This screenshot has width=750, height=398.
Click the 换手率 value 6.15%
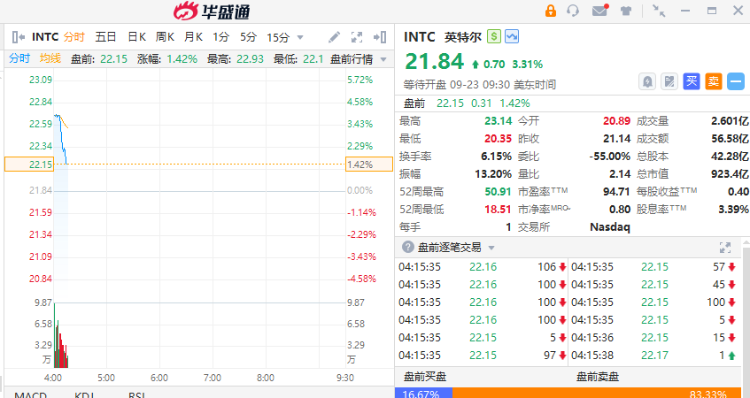coord(496,156)
